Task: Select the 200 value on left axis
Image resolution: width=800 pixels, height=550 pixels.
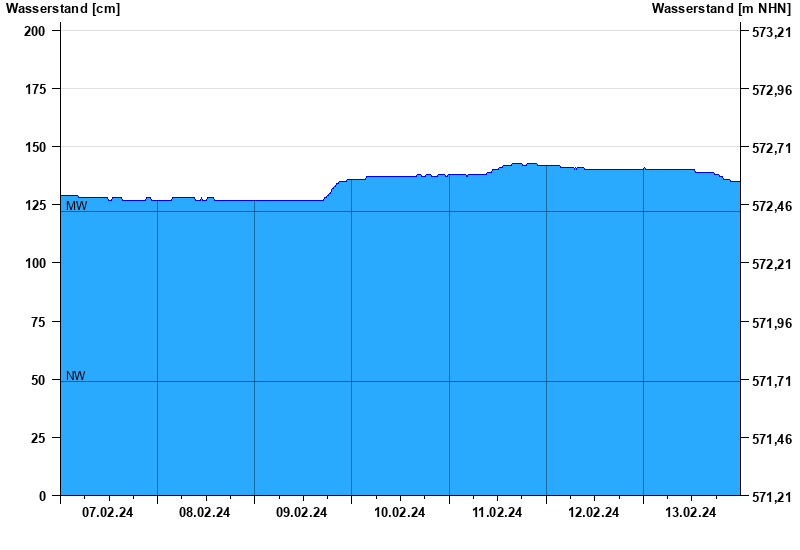Action: coord(35,31)
